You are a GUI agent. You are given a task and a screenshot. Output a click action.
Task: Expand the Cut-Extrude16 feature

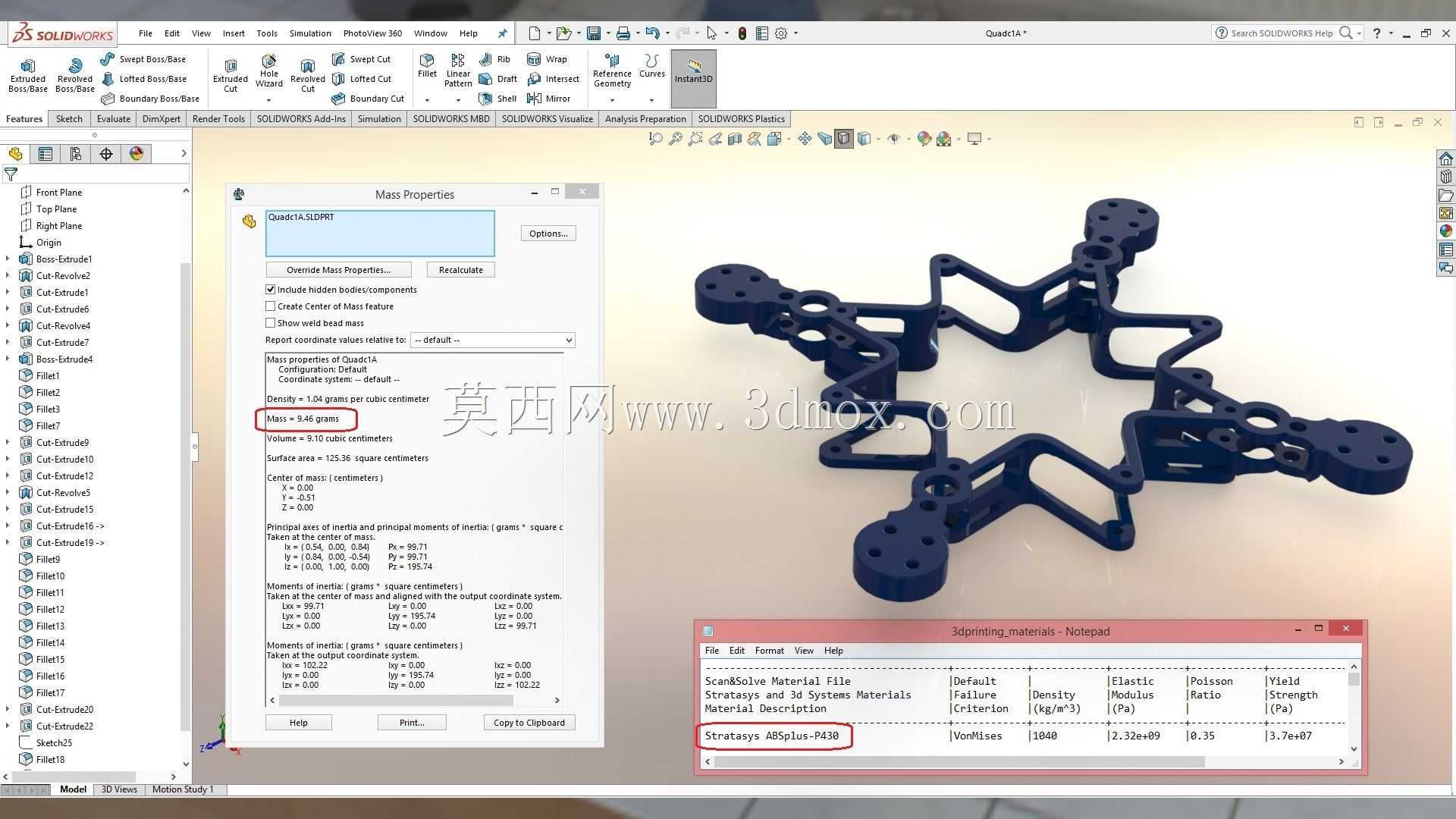(8, 526)
